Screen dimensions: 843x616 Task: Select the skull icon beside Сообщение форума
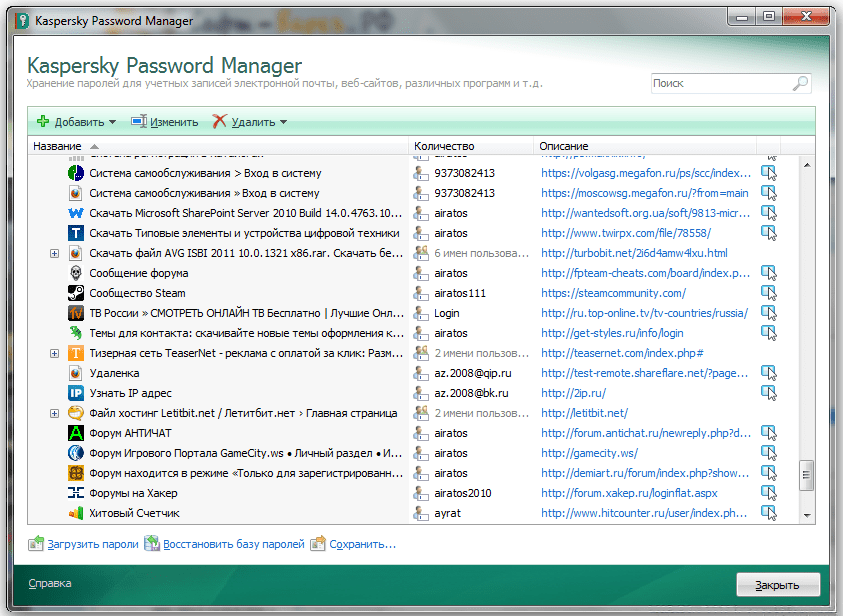76,273
